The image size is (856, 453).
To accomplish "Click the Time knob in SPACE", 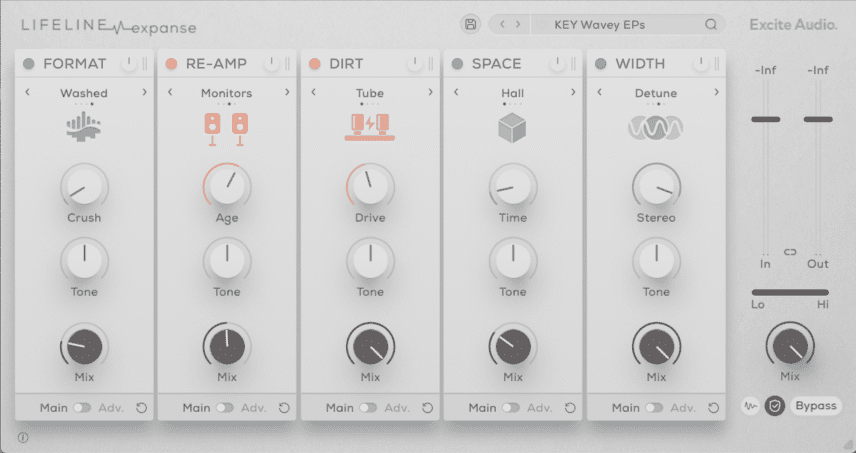I will pos(513,187).
